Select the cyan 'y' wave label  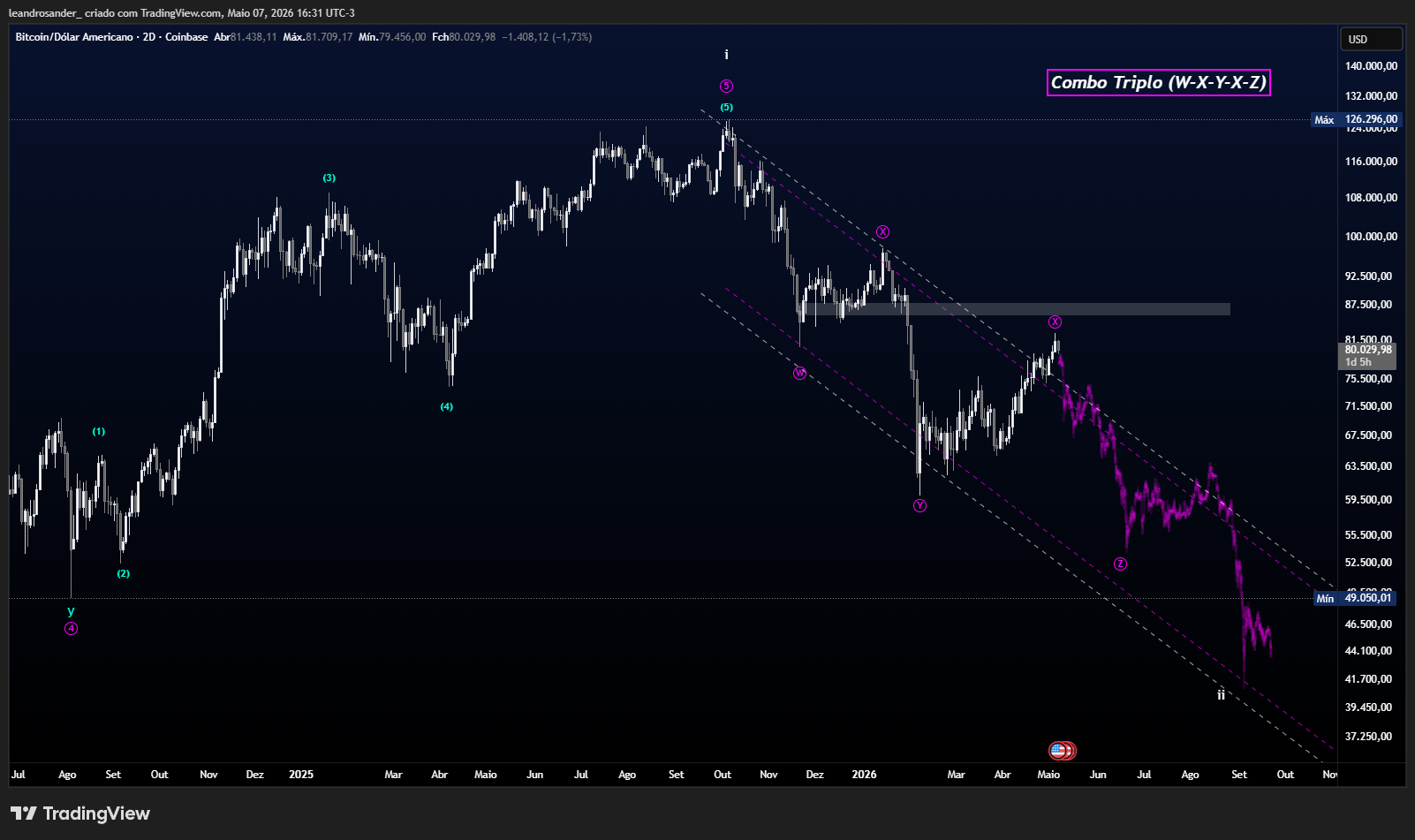coord(71,610)
